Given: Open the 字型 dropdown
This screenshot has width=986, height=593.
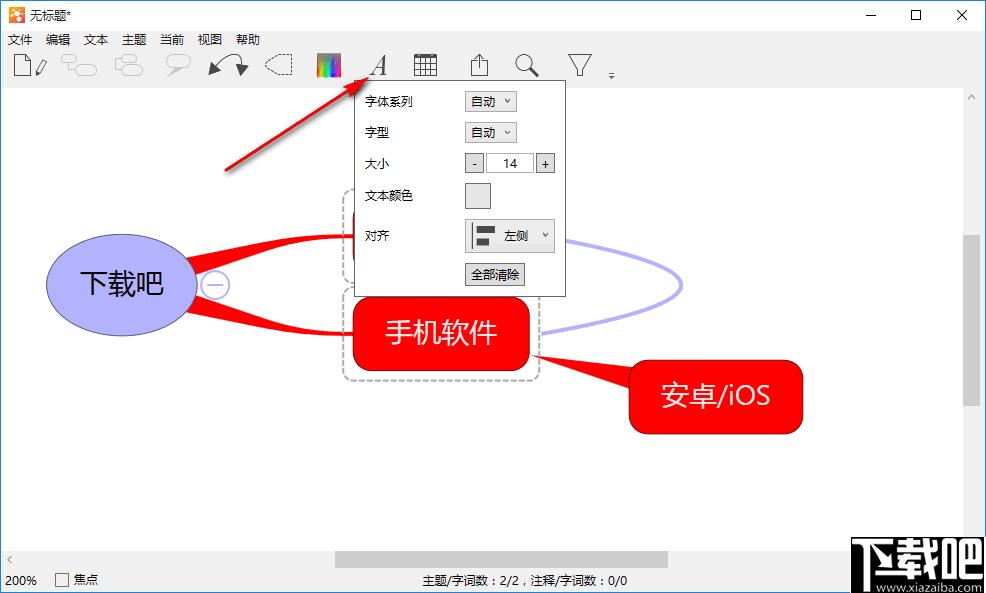Looking at the screenshot, I should 490,133.
